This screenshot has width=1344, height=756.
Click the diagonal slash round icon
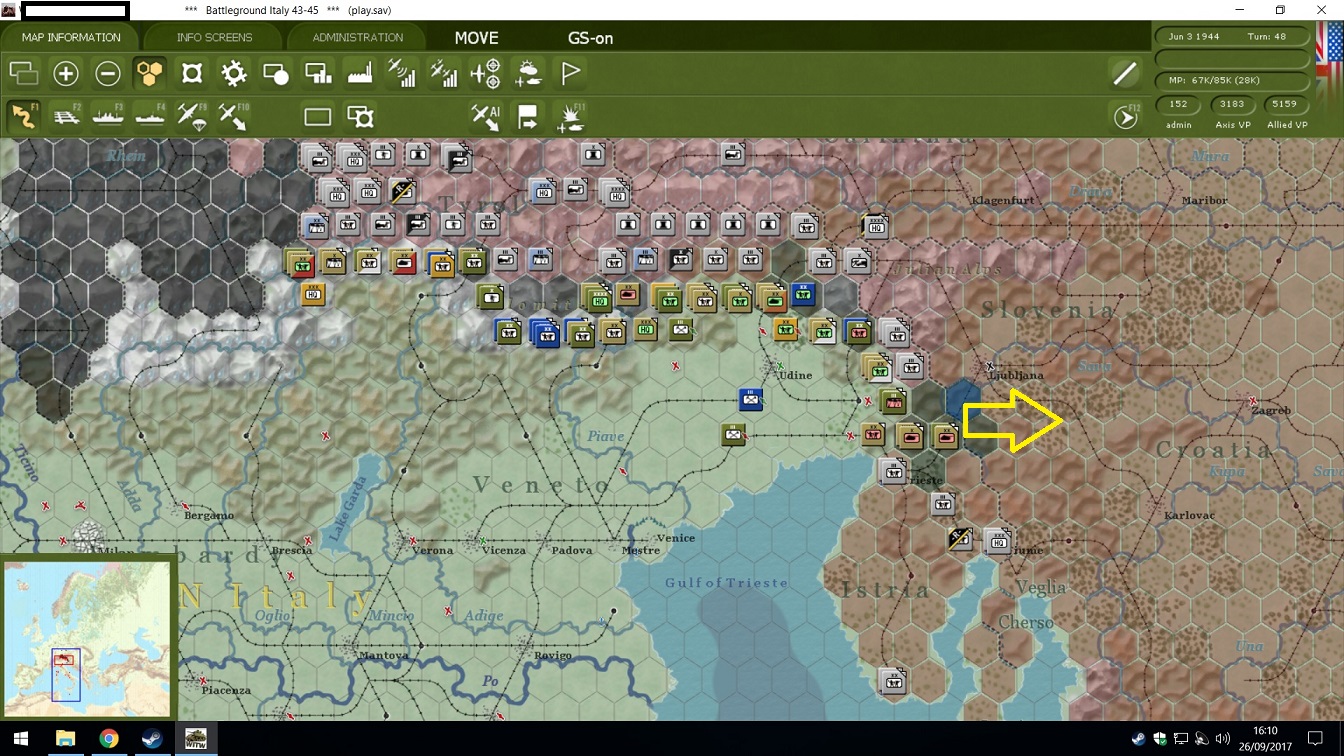point(1125,73)
